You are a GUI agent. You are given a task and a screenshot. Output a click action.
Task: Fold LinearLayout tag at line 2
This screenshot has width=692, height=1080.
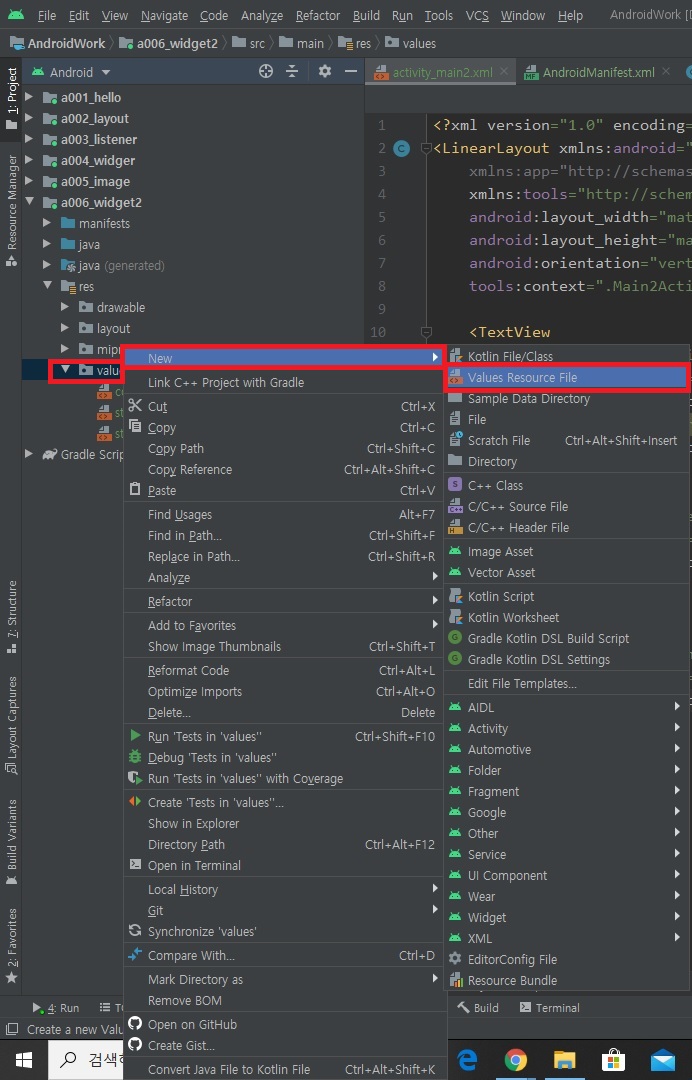point(426,148)
